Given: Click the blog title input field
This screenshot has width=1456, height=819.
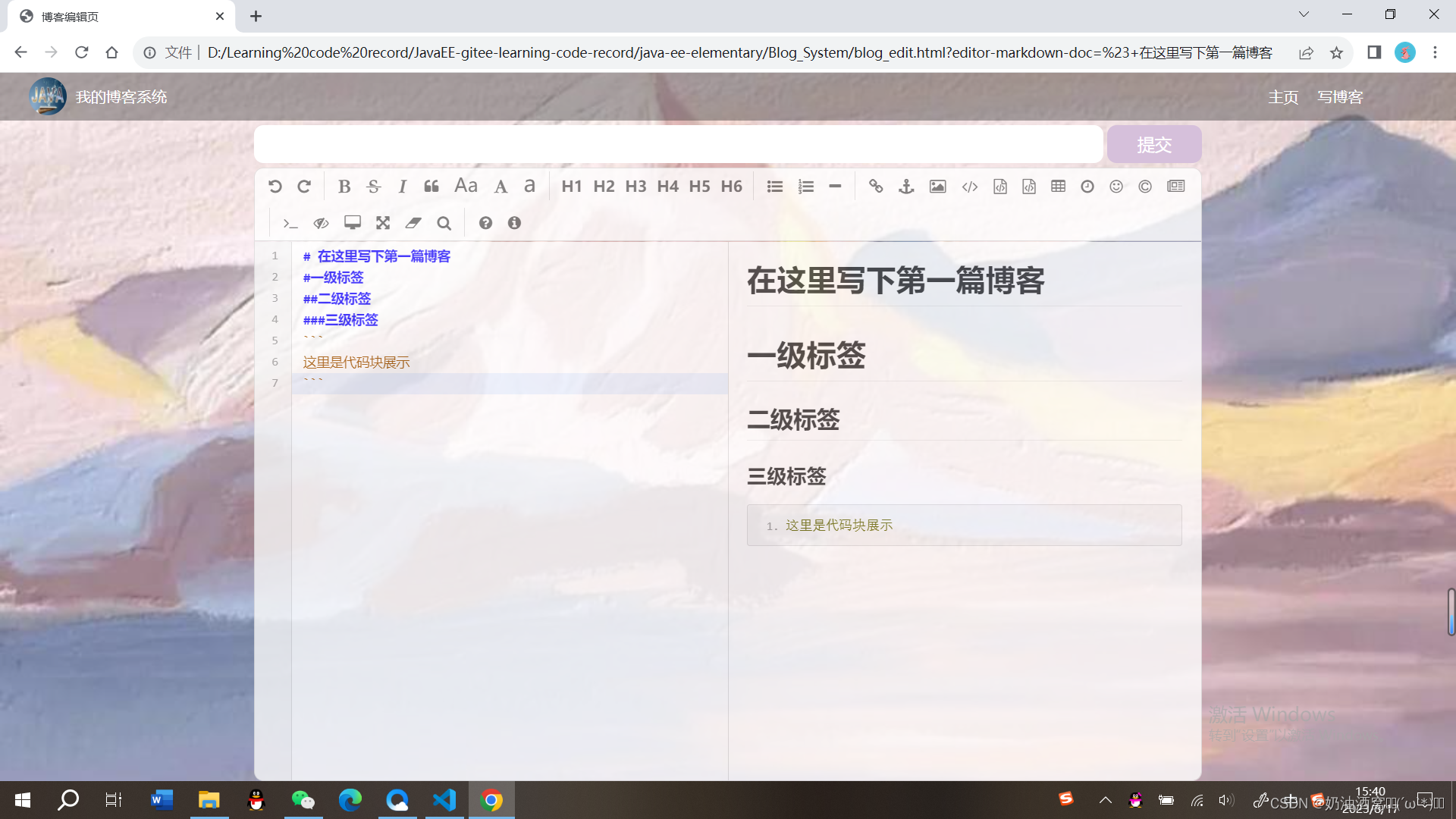Looking at the screenshot, I should click(x=679, y=144).
